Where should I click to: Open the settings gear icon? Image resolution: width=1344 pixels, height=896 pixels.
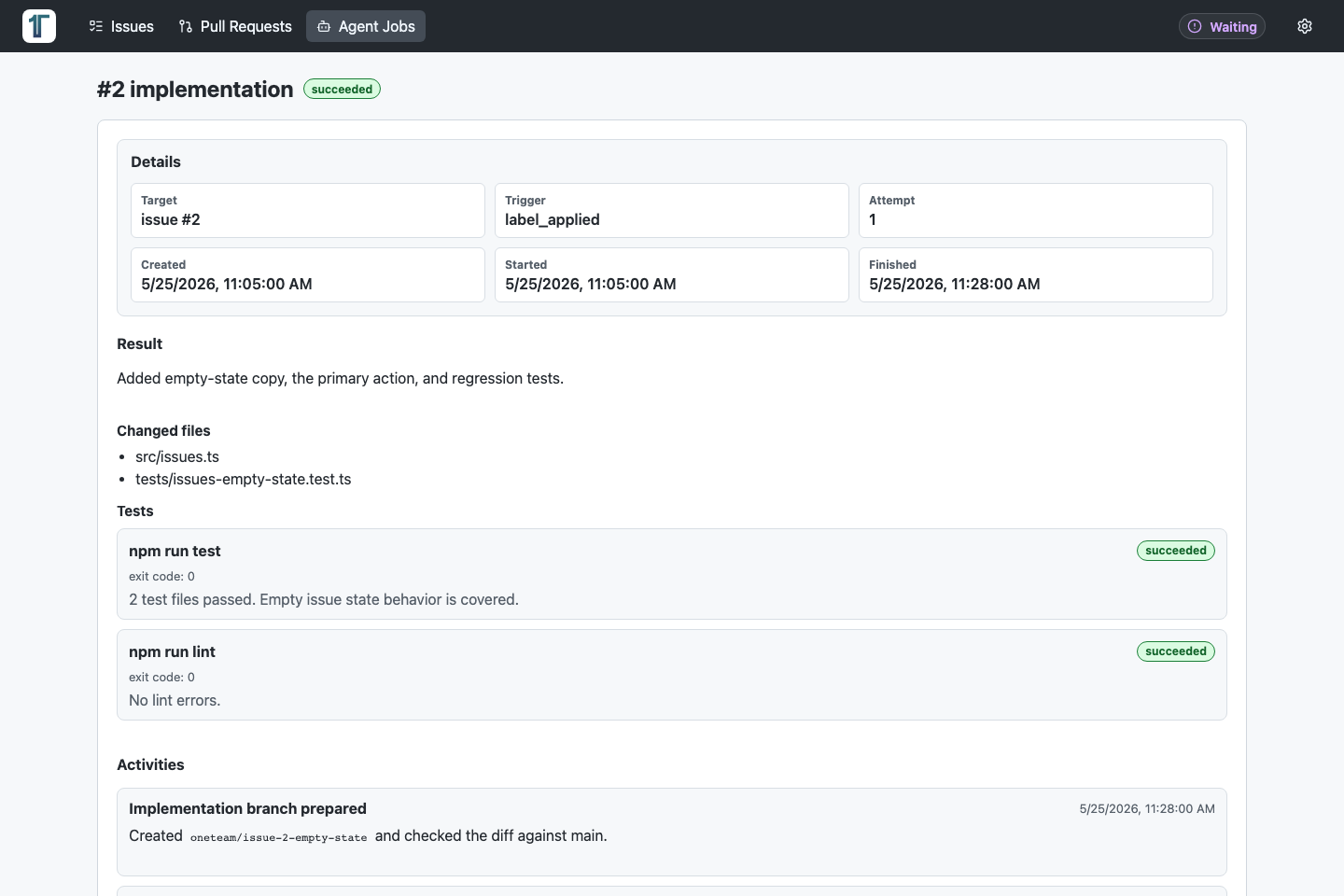pos(1305,26)
